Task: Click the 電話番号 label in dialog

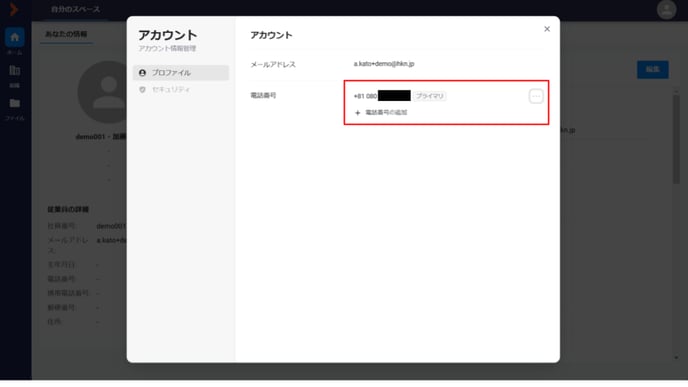Action: [263, 95]
